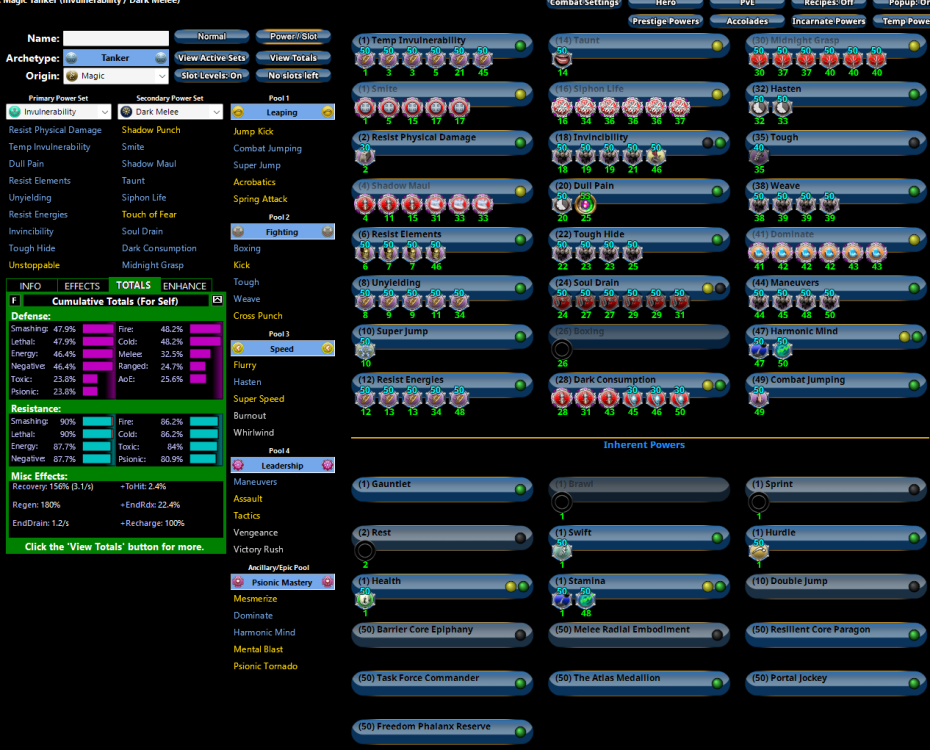Click the View Active Sets button
Viewport: 930px width, 750px height.
pyautogui.click(x=211, y=58)
